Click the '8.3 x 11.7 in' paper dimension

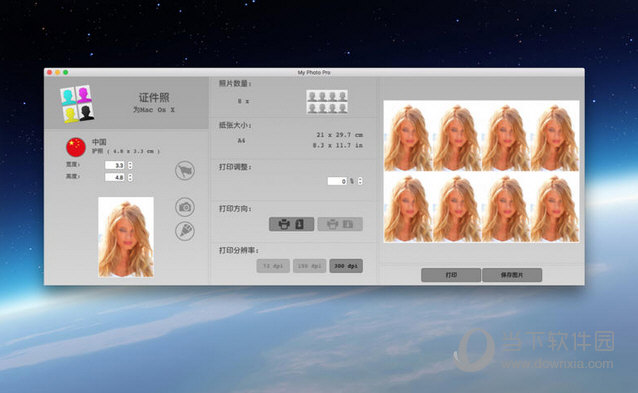[x=338, y=145]
